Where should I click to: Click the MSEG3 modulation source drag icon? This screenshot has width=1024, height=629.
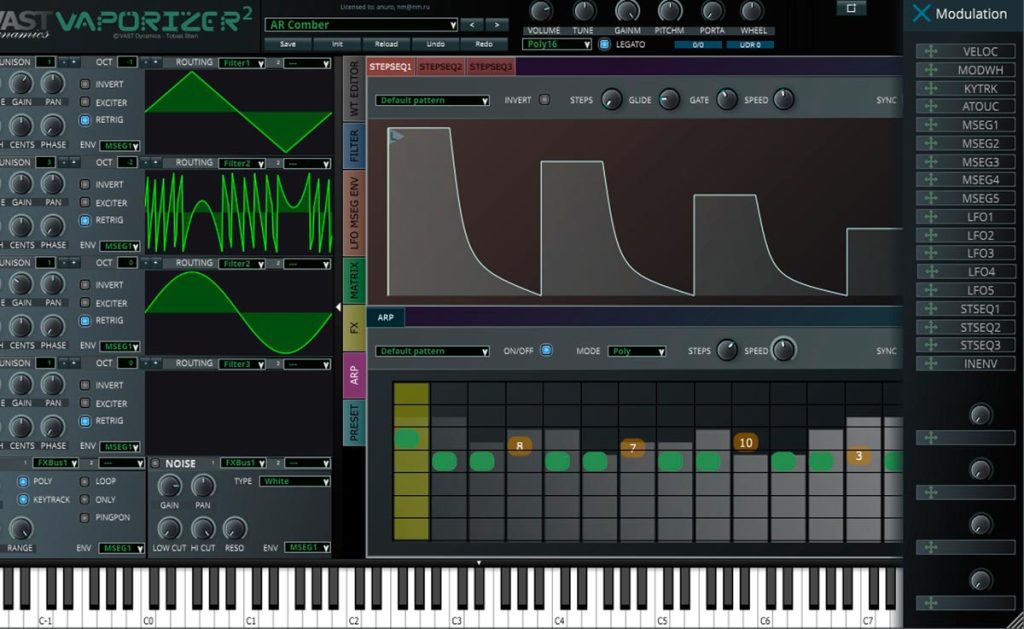(931, 162)
